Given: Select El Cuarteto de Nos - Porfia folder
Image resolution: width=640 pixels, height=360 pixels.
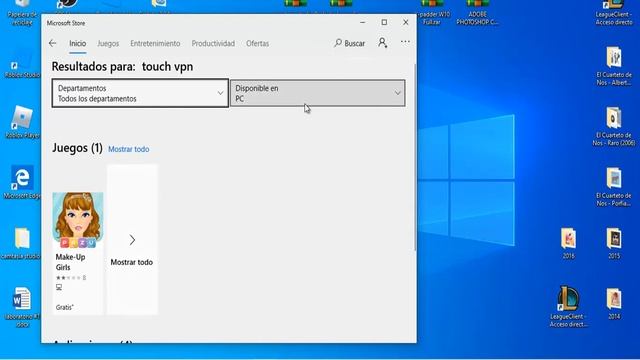Looking at the screenshot, I should 614,187.
